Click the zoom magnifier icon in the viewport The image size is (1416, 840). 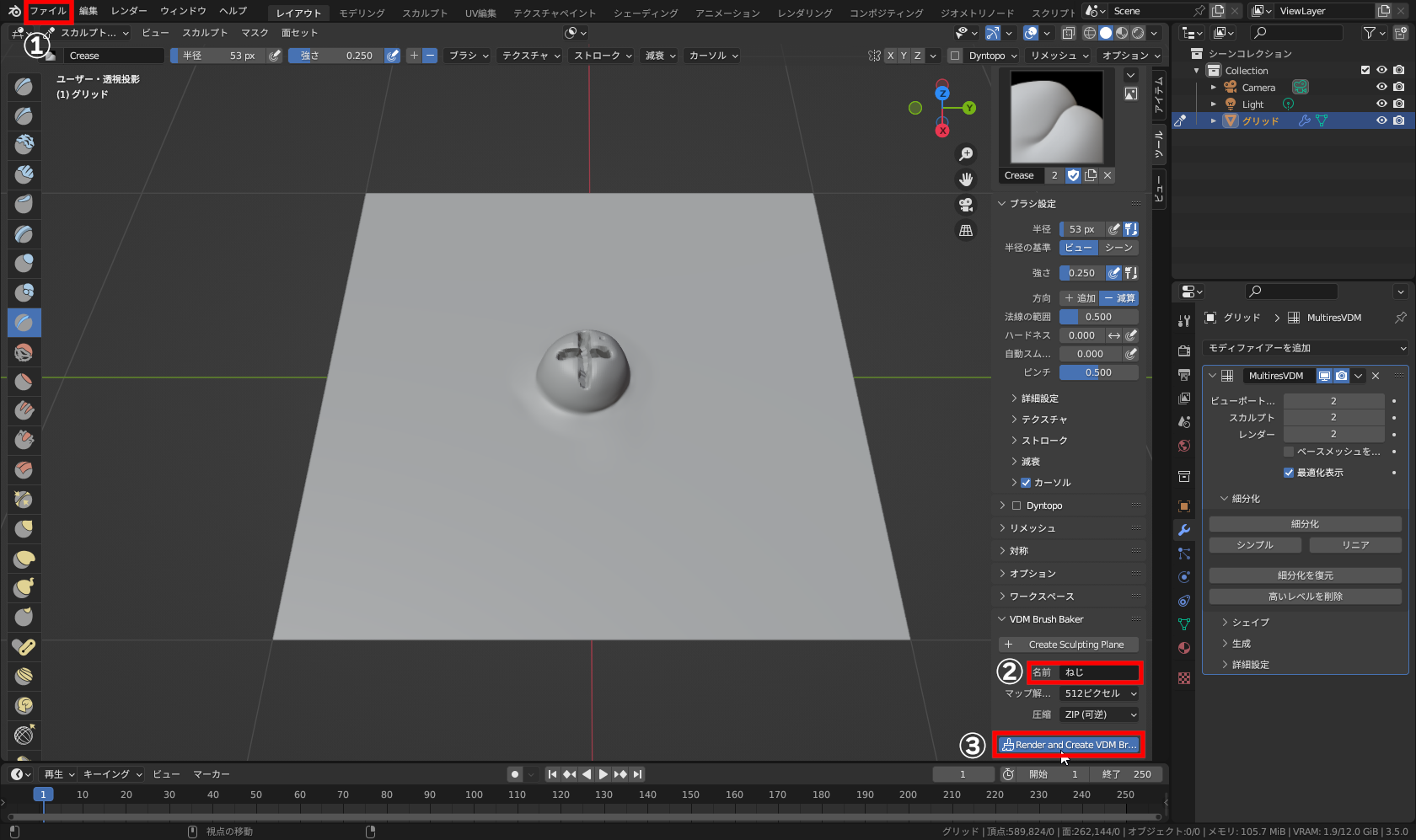point(966,153)
